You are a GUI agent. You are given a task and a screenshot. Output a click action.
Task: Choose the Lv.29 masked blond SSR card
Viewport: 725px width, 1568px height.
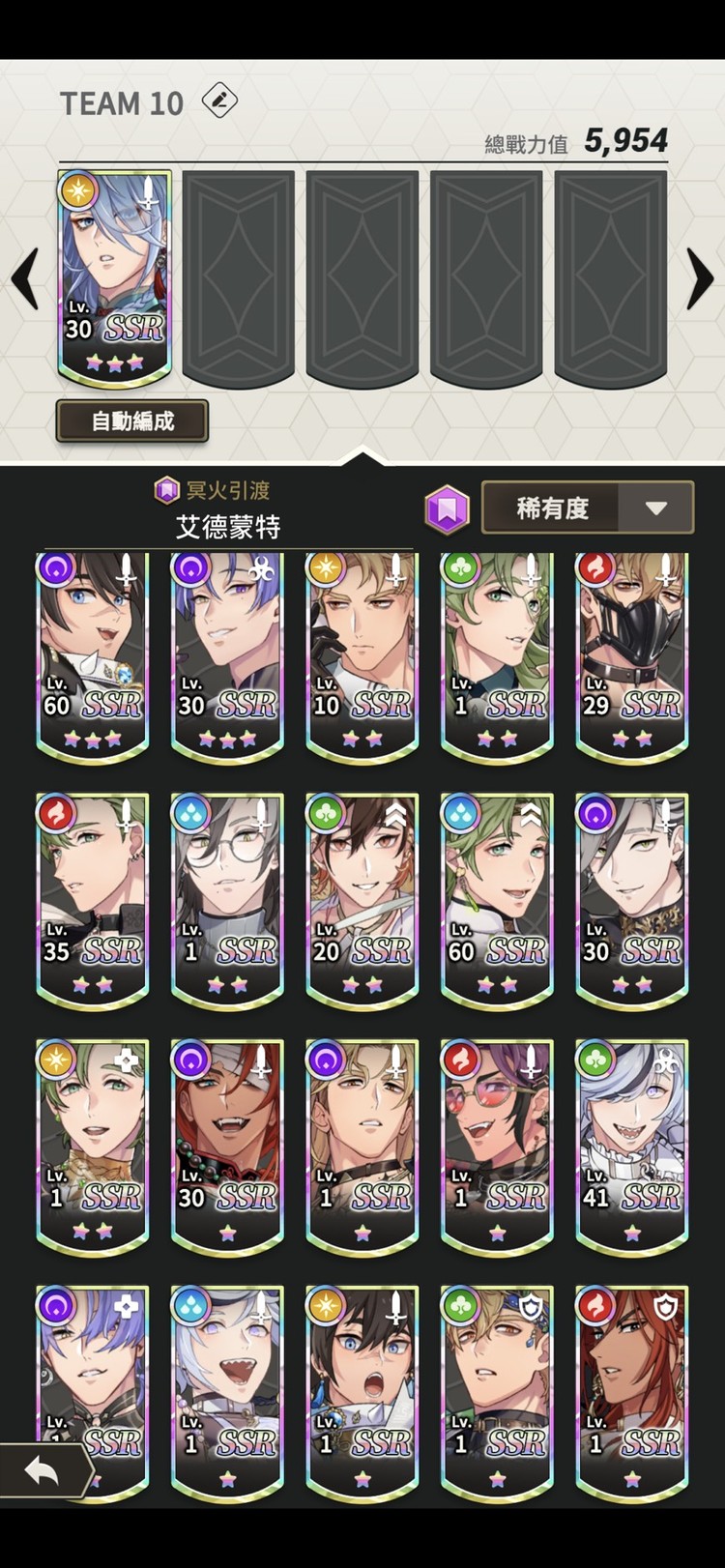coord(632,655)
